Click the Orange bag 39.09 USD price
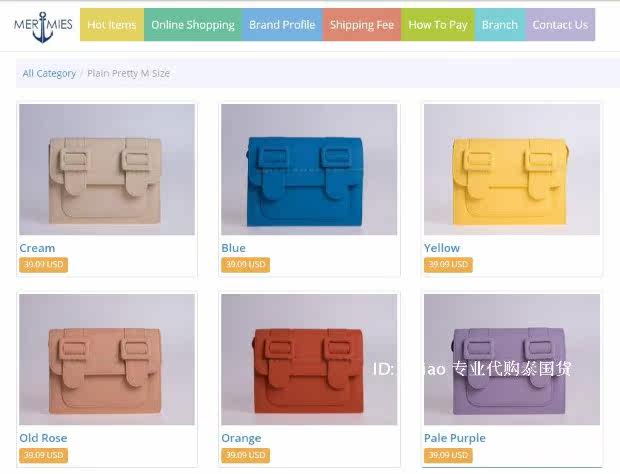The image size is (620, 474). click(246, 455)
